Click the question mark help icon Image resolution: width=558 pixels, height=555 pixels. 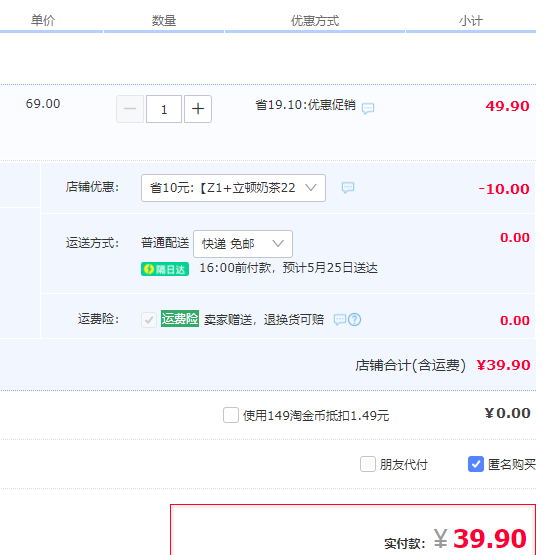354,319
